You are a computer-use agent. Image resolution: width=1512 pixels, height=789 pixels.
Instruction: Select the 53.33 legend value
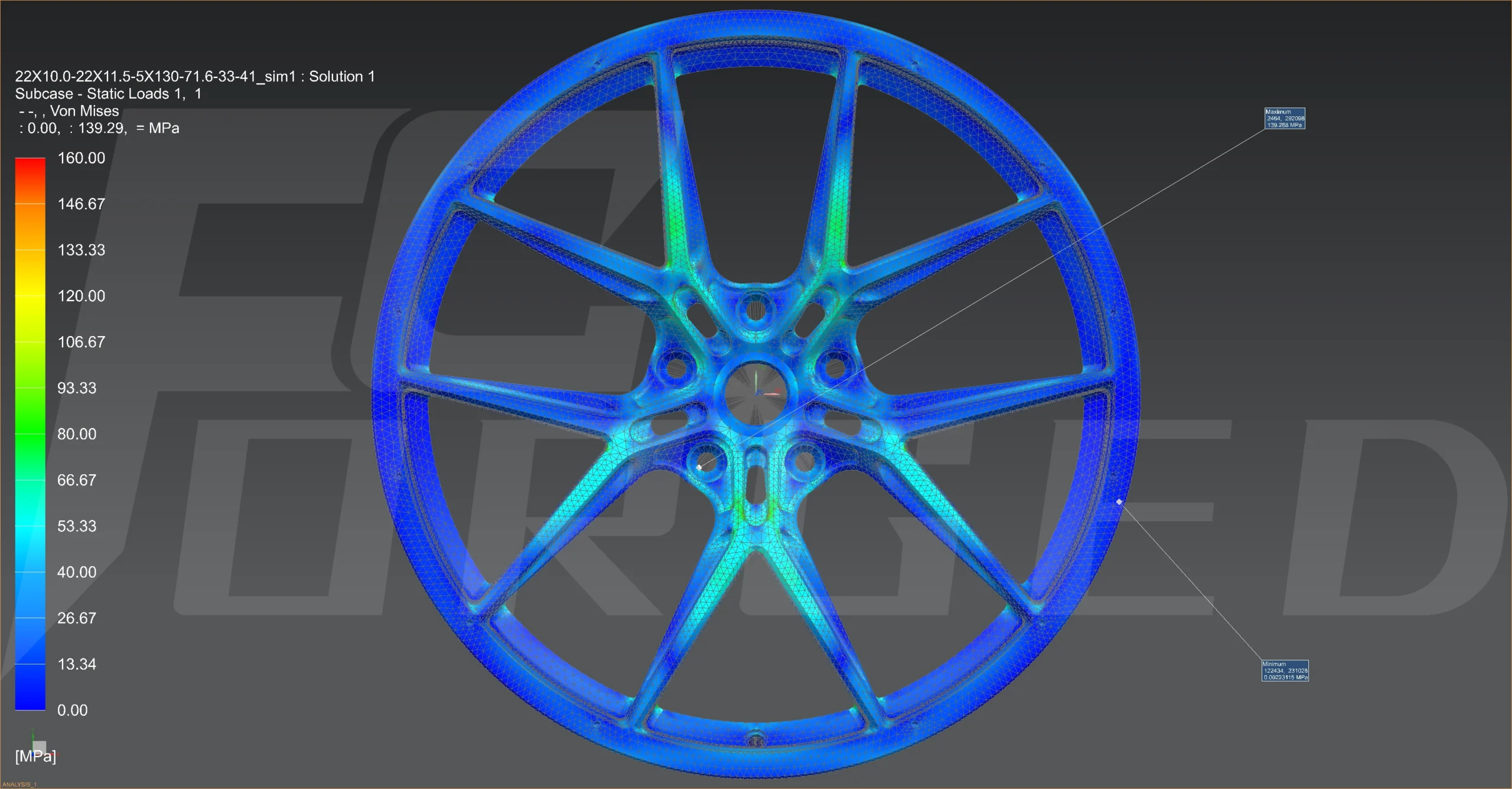pos(77,526)
